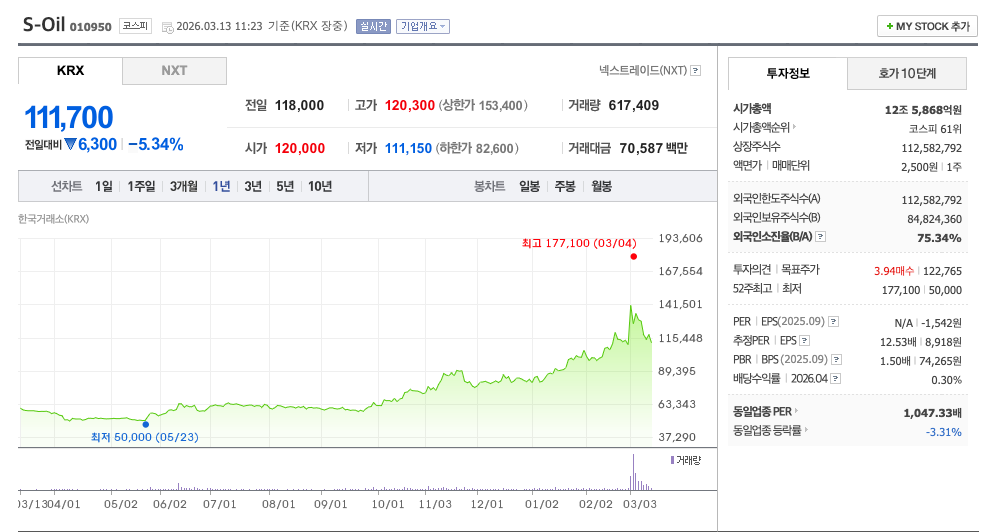Select the 3개월 line chart range

184,186
